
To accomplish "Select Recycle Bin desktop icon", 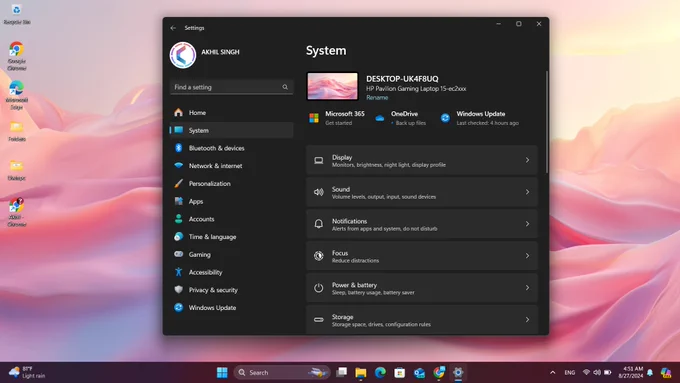I will 16,14.
